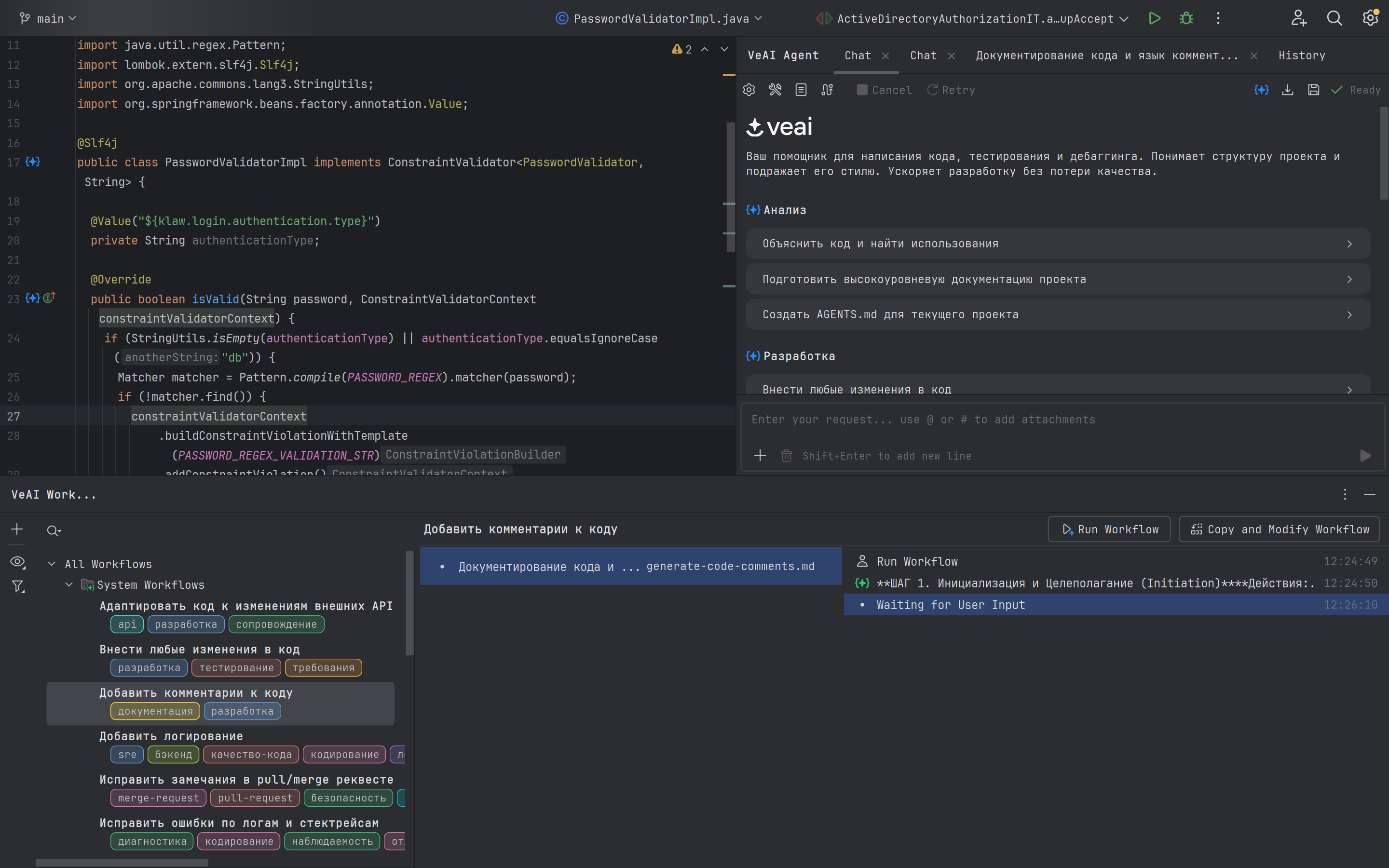Download the chat response via download icon

[x=1287, y=90]
